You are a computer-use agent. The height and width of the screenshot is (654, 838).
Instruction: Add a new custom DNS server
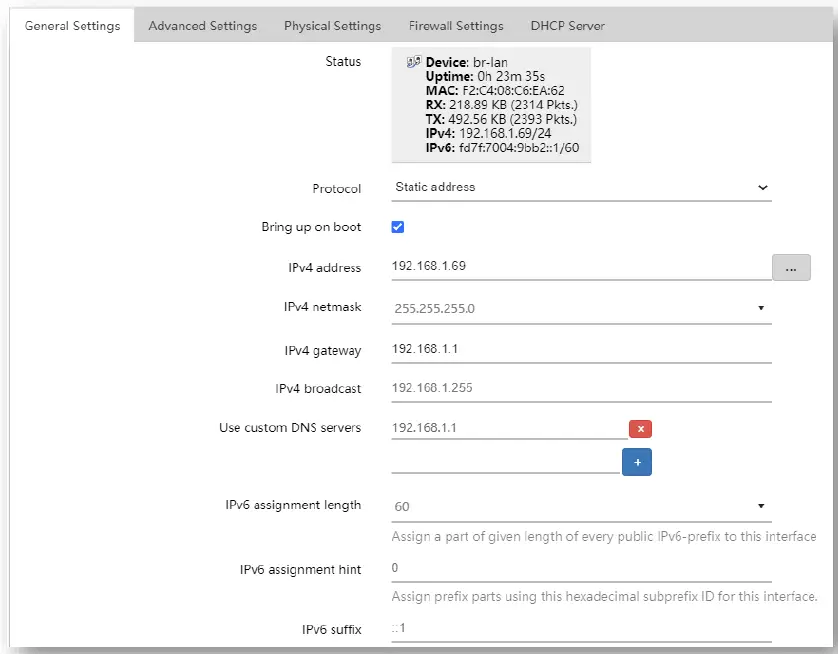pyautogui.click(x=637, y=462)
